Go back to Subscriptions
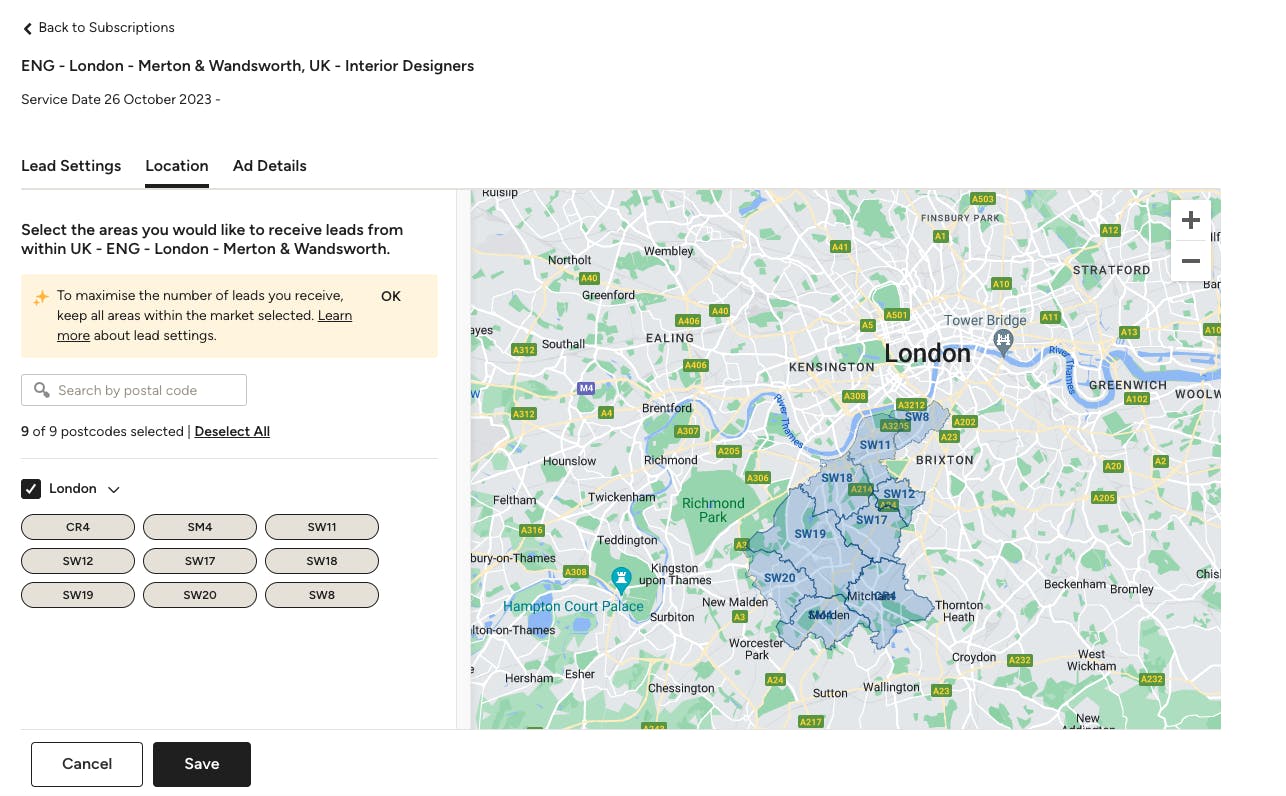Image resolution: width=1286 pixels, height=796 pixels. 98,28
